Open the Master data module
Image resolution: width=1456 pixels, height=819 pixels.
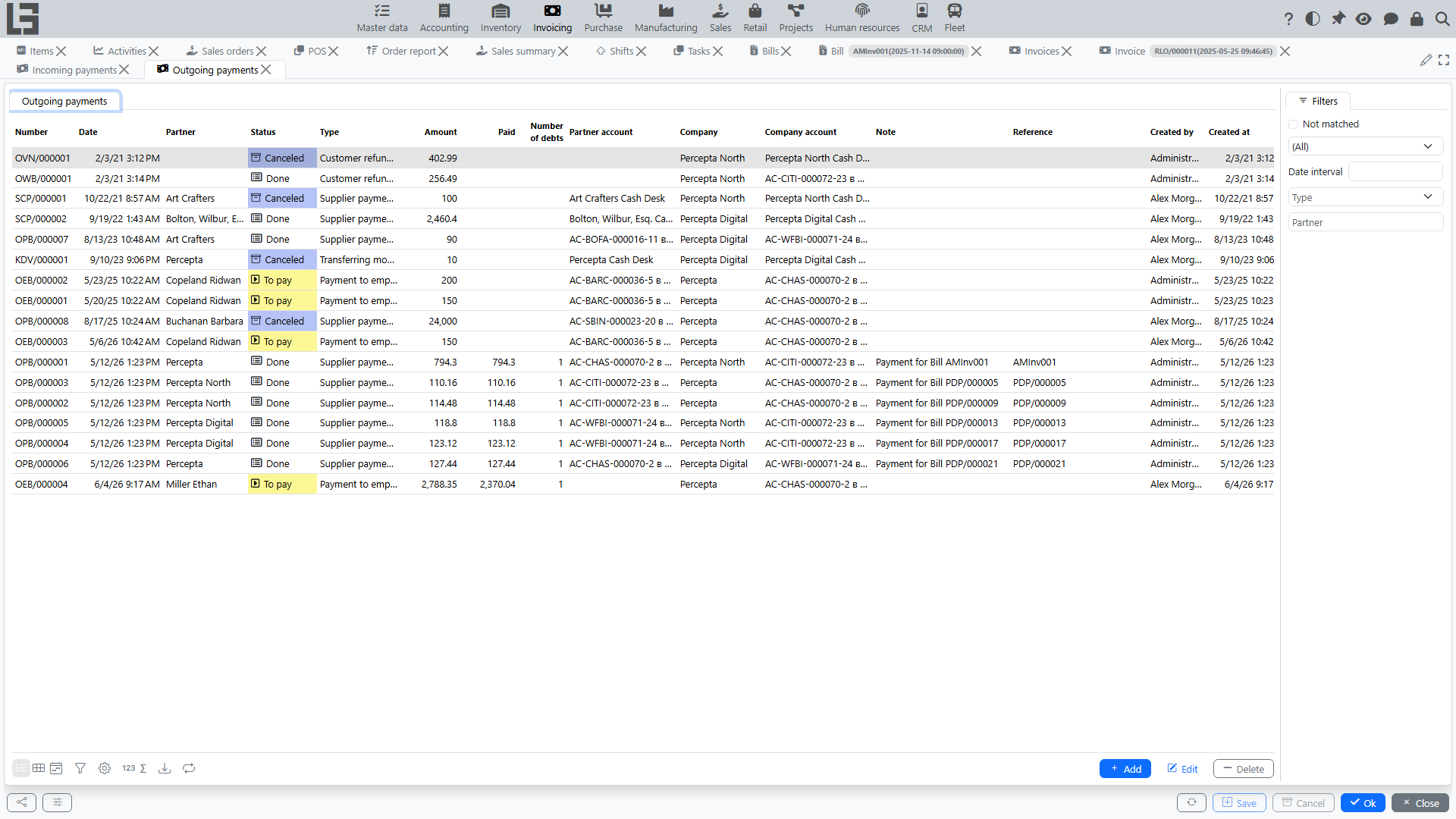point(382,18)
